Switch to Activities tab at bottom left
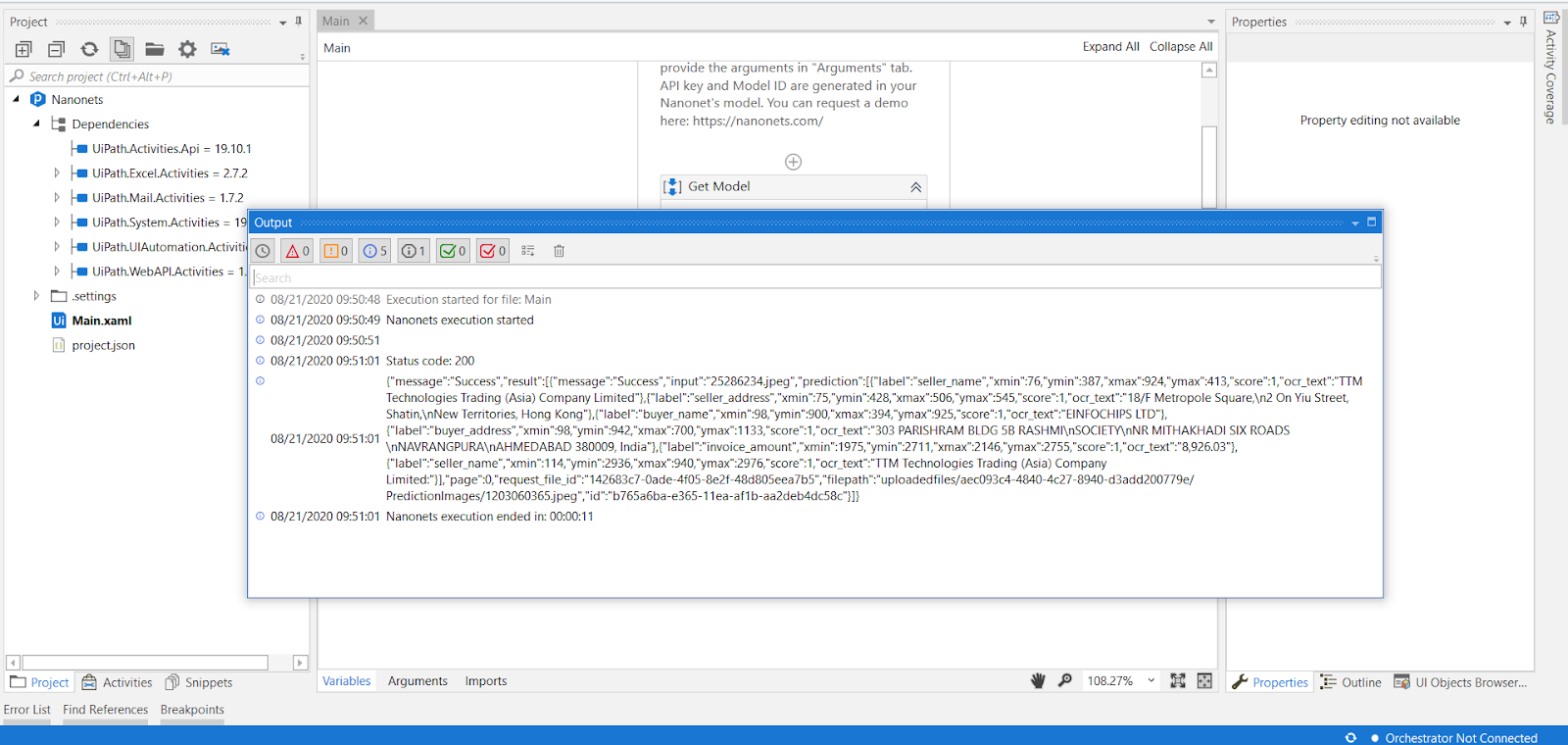The width and height of the screenshot is (1568, 745). click(118, 682)
